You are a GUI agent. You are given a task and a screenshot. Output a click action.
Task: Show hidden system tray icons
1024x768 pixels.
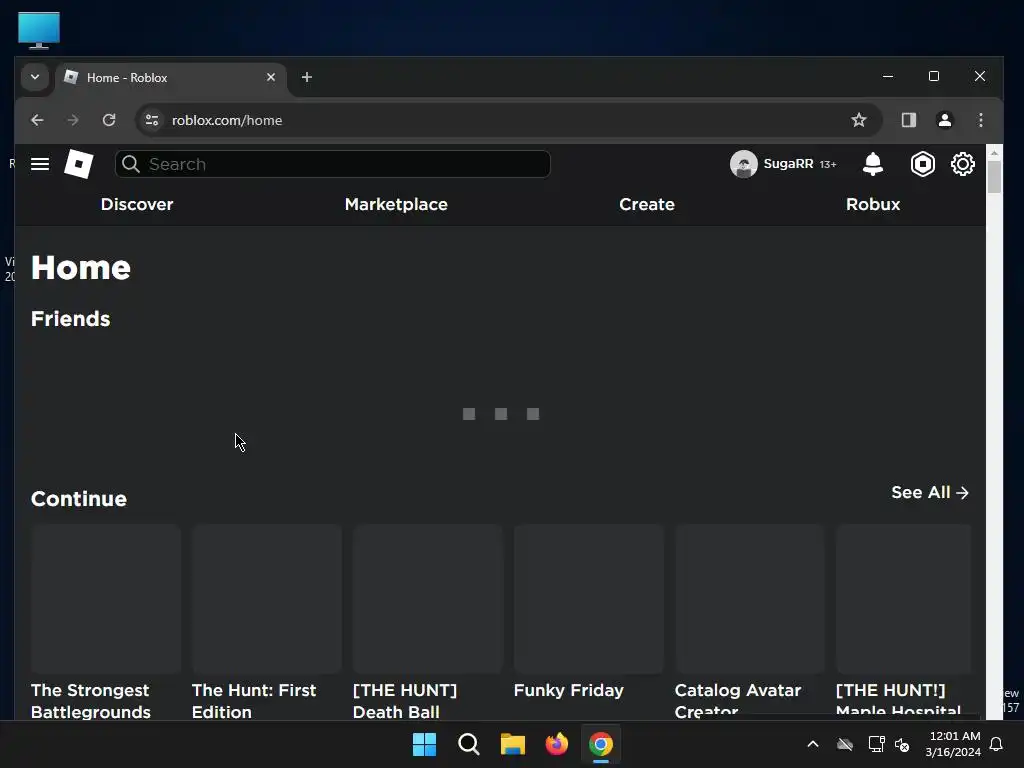[812, 744]
